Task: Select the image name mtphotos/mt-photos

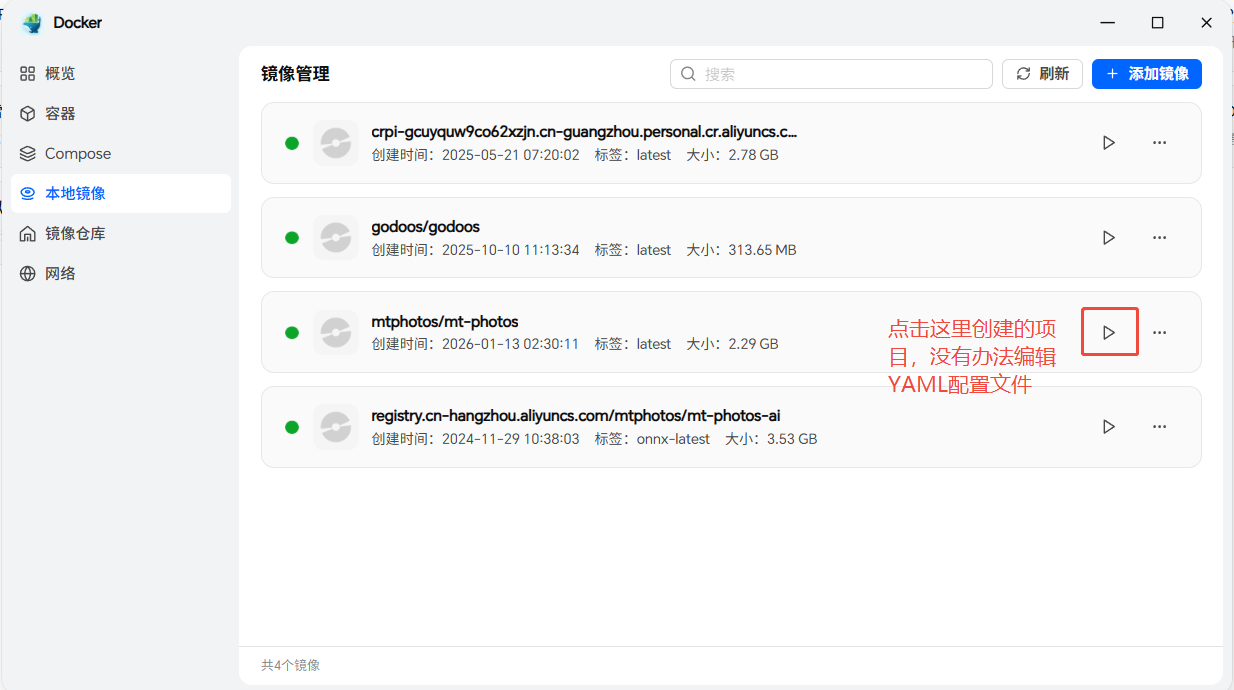Action: (445, 322)
